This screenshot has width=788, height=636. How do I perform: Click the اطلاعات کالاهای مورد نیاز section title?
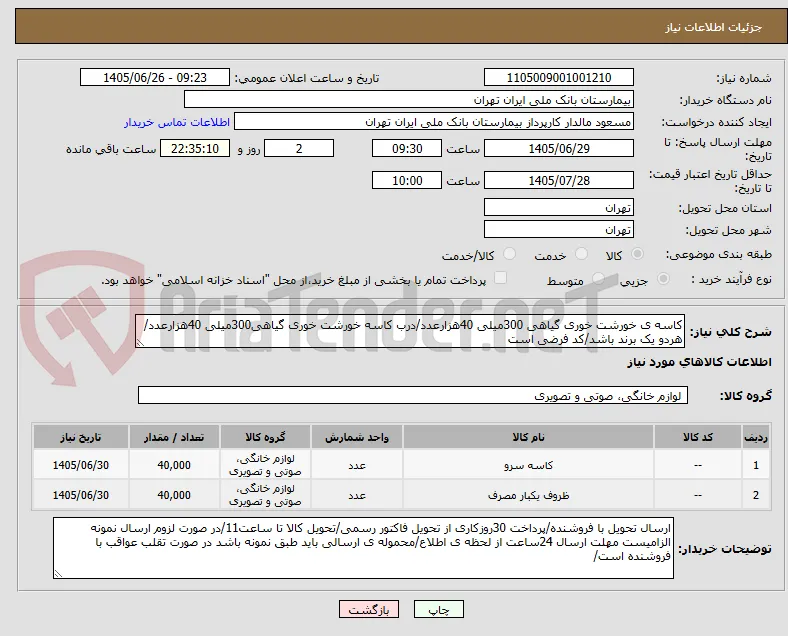(699, 362)
